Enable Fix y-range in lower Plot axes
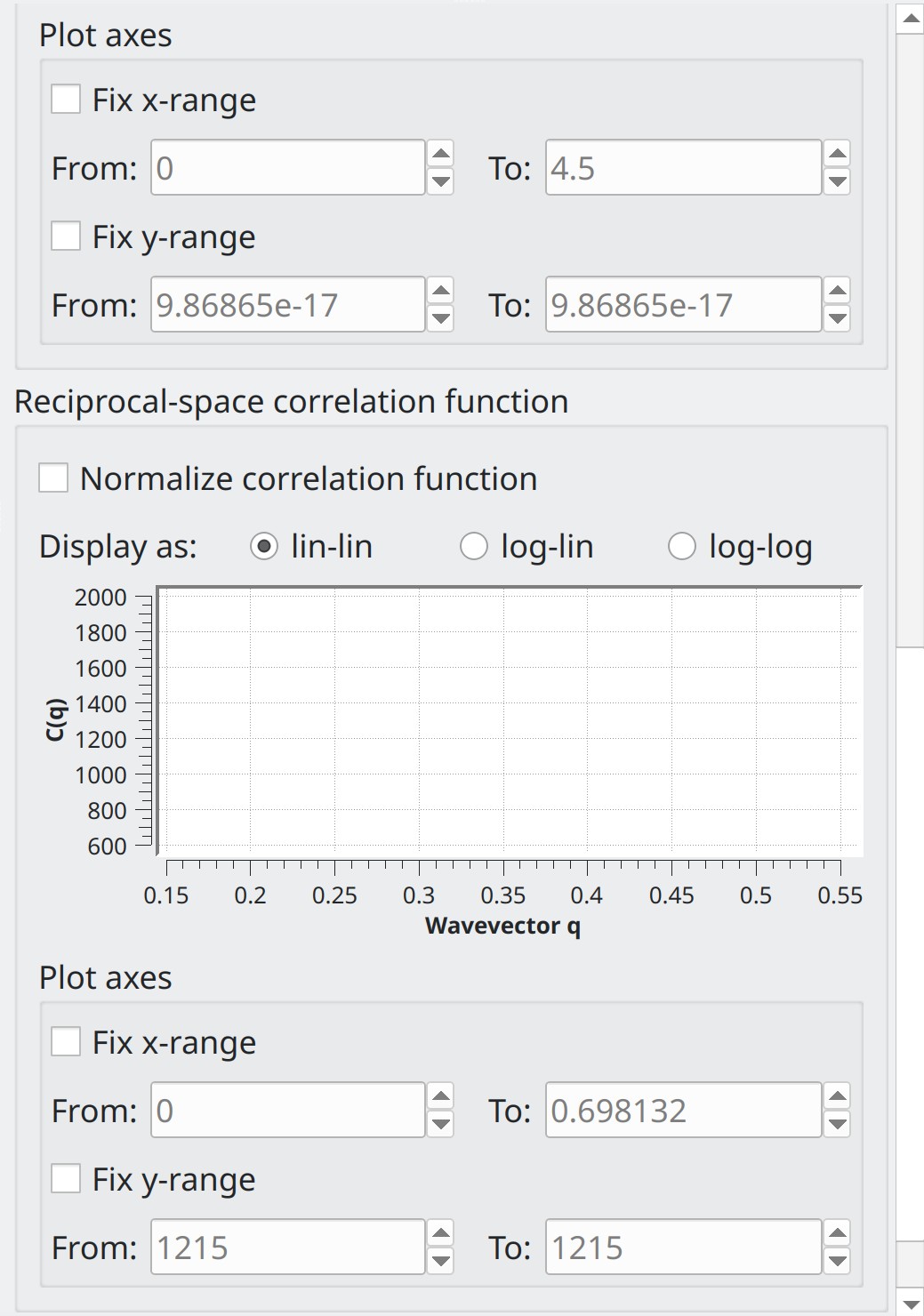 click(66, 1179)
